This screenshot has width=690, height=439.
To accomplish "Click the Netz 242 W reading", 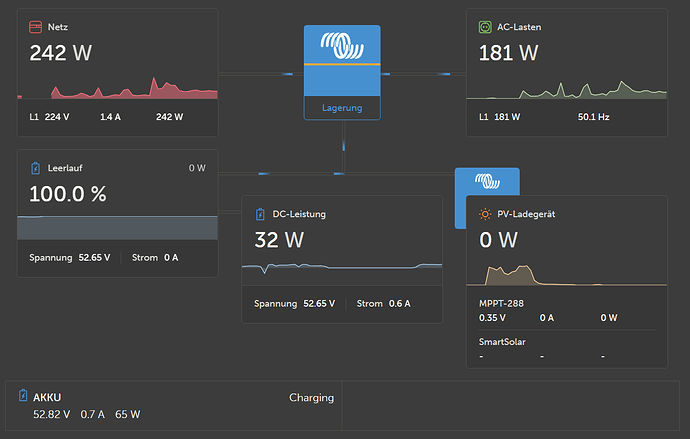I will point(61,53).
